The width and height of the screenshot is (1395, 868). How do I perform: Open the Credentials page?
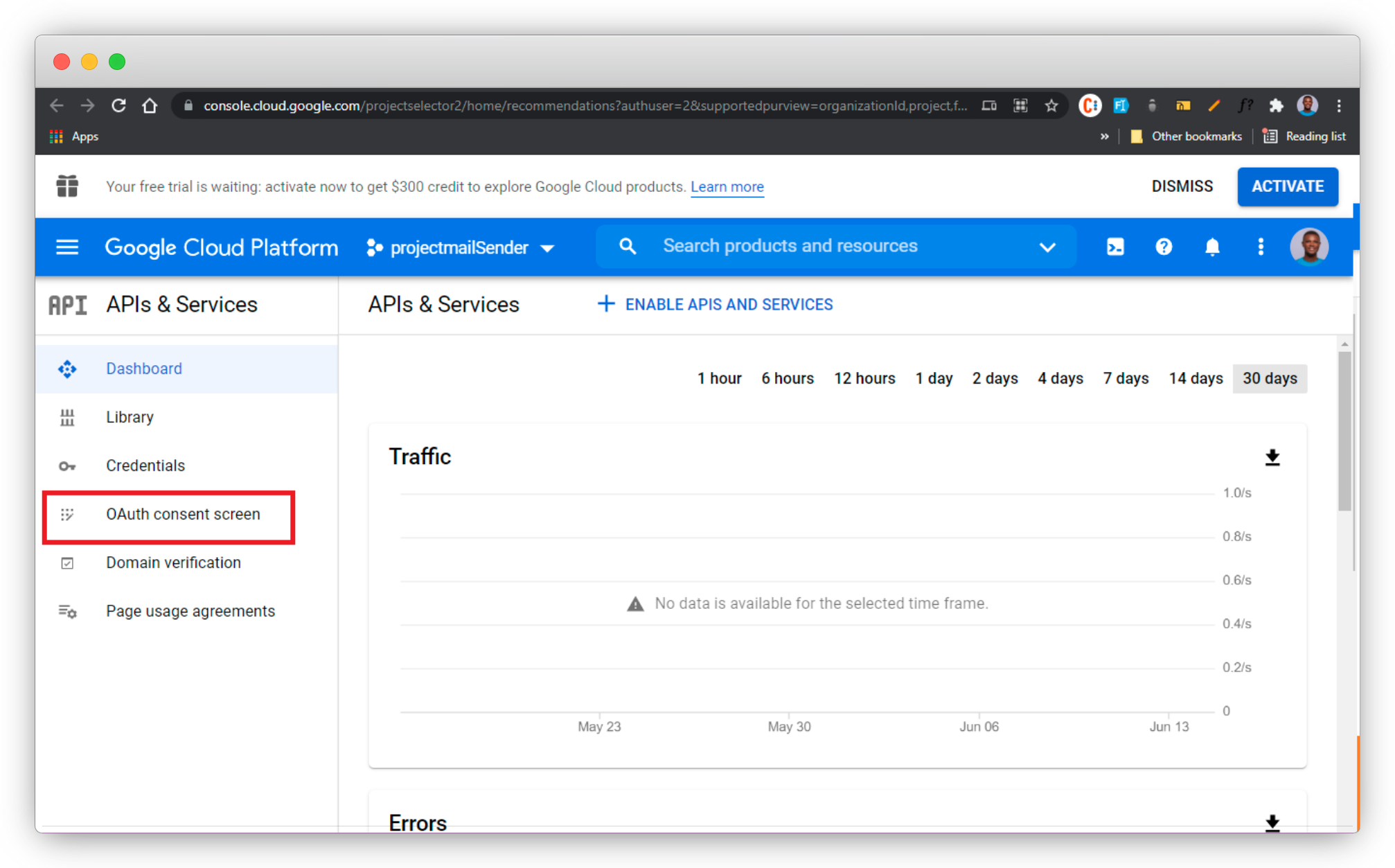(x=186, y=466)
